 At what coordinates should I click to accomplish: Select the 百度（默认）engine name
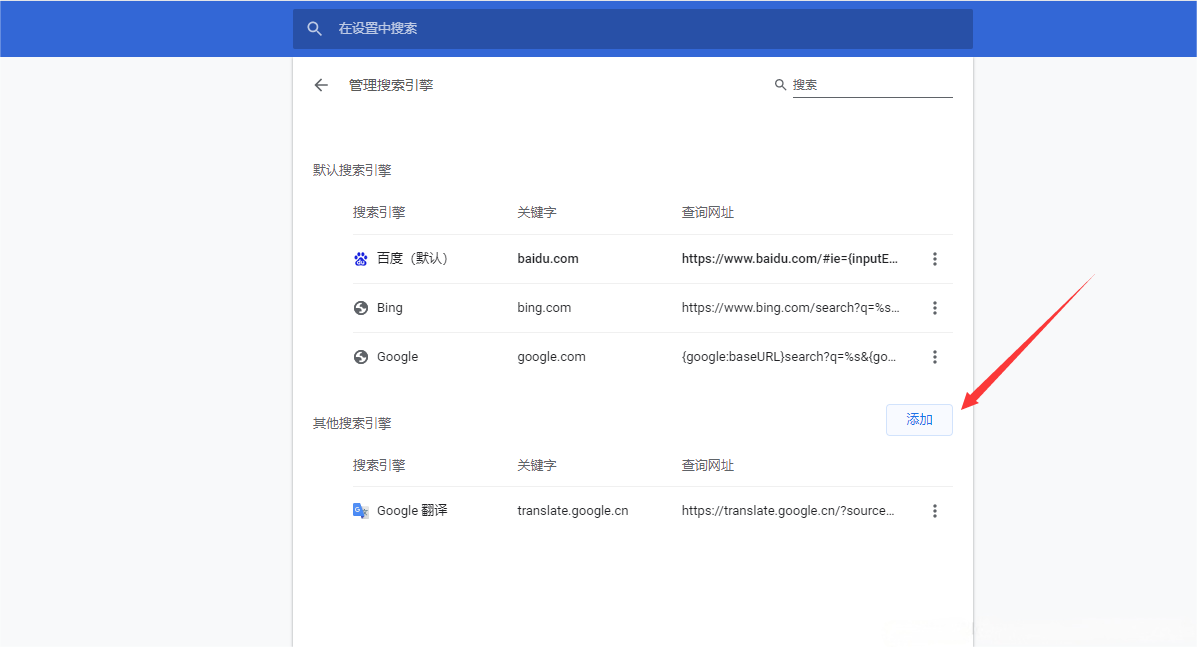pos(412,259)
